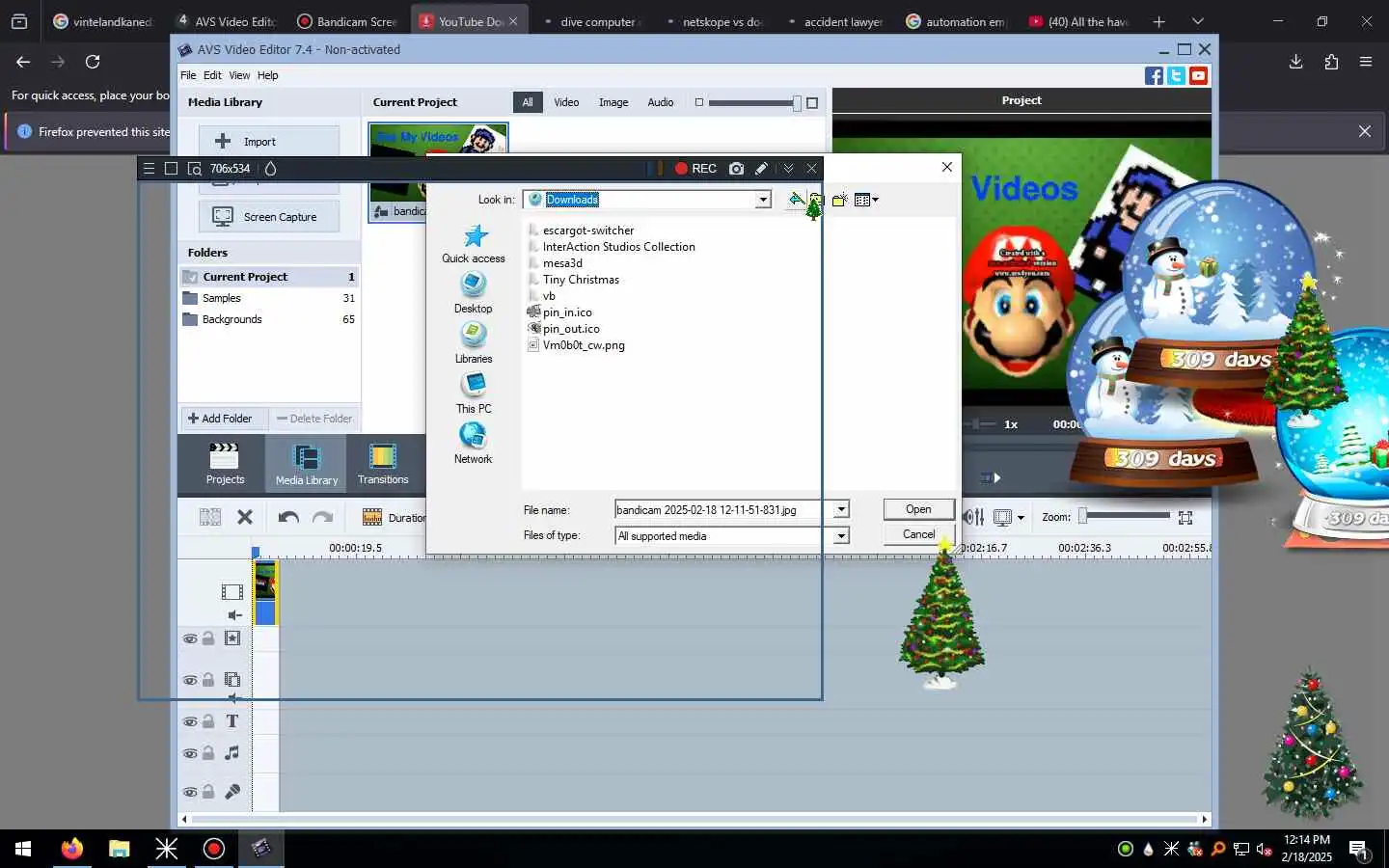Click the timeline horizontal scrollbar
1389x868 pixels.
pyautogui.click(x=694, y=819)
